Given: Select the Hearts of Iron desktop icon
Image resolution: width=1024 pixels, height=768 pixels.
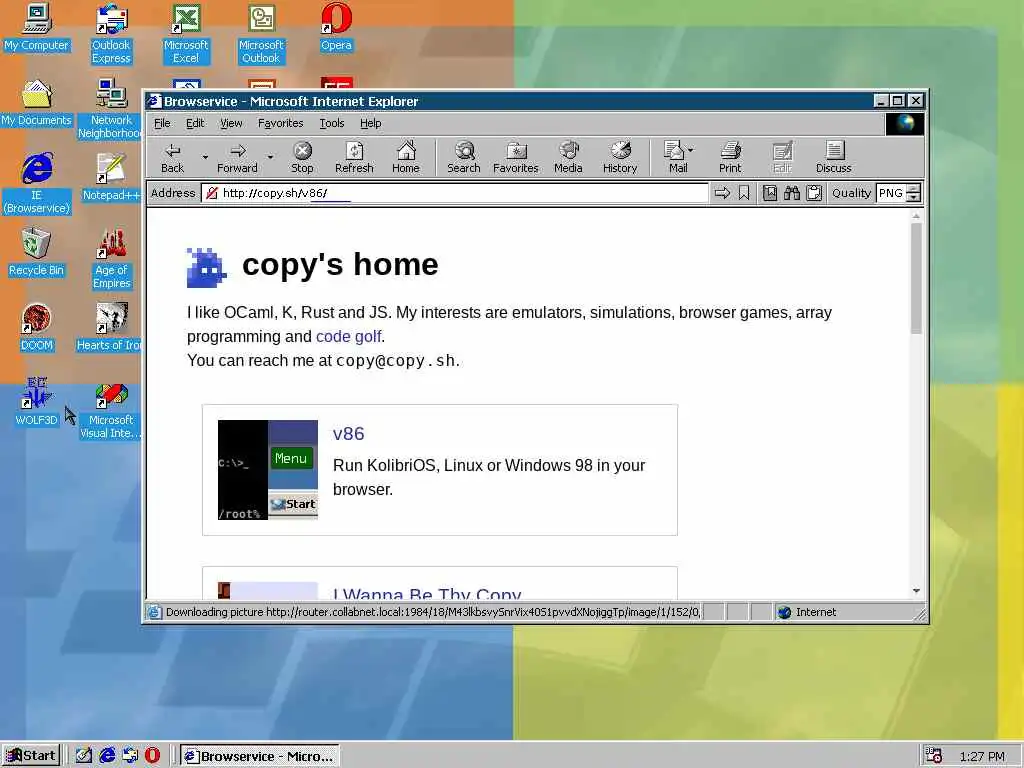Looking at the screenshot, I should pyautogui.click(x=110, y=327).
